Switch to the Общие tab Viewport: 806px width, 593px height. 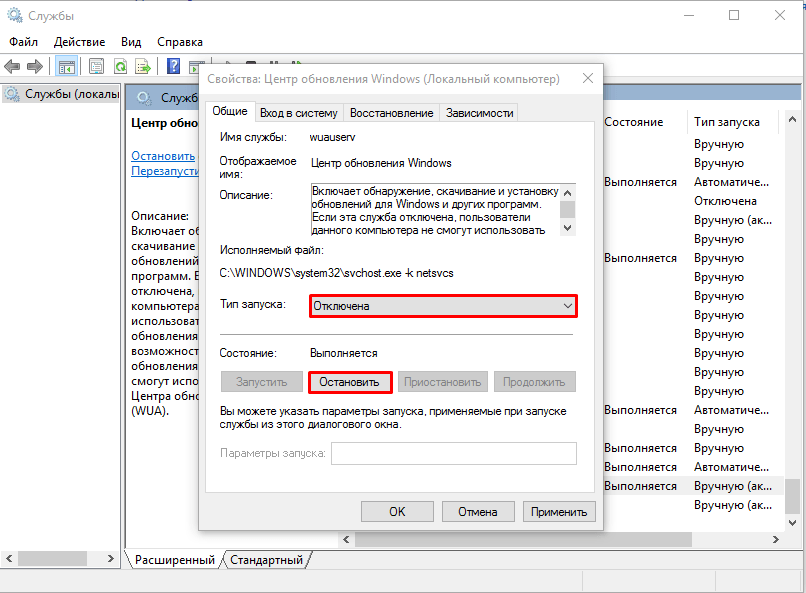(230, 112)
